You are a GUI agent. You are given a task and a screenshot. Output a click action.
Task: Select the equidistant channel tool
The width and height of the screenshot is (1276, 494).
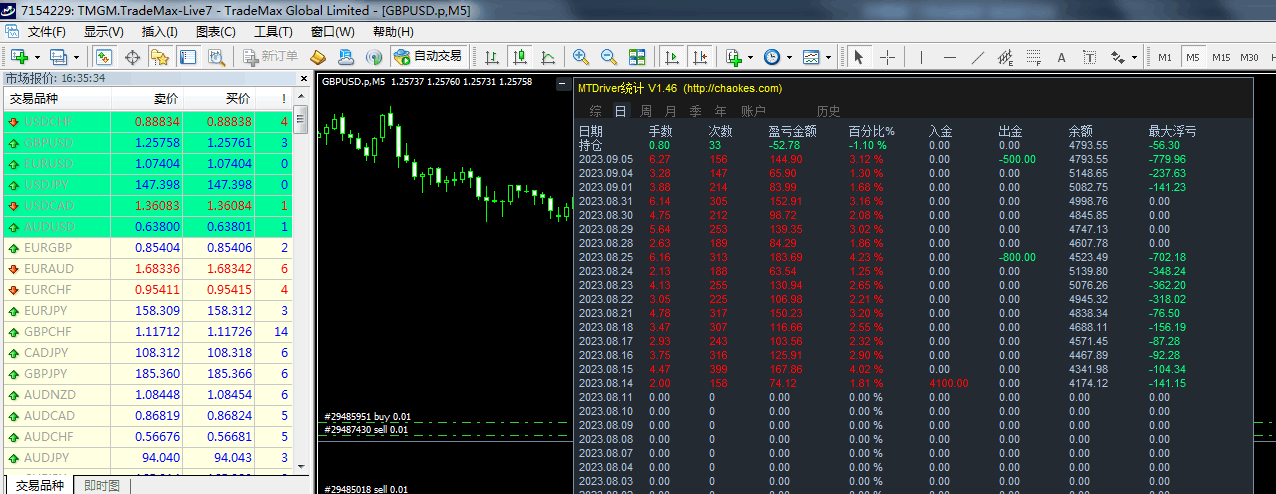[1005, 57]
